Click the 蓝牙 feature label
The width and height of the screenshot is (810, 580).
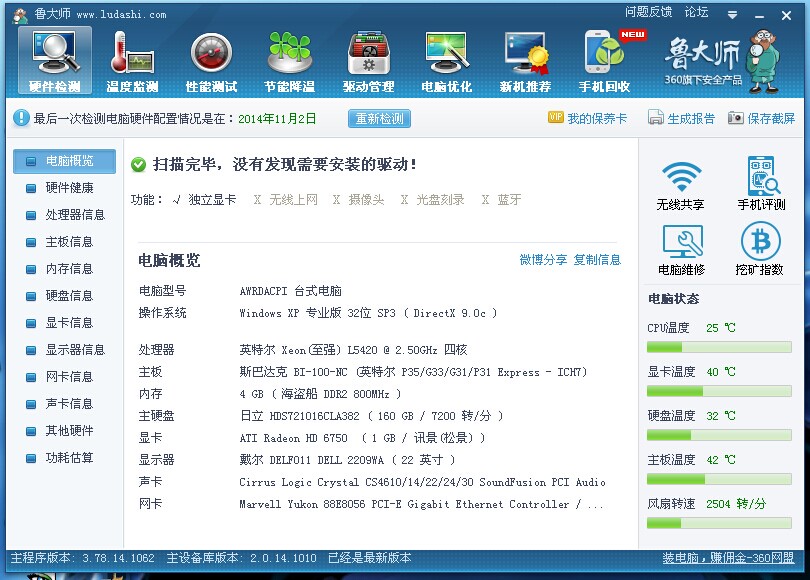pos(509,200)
